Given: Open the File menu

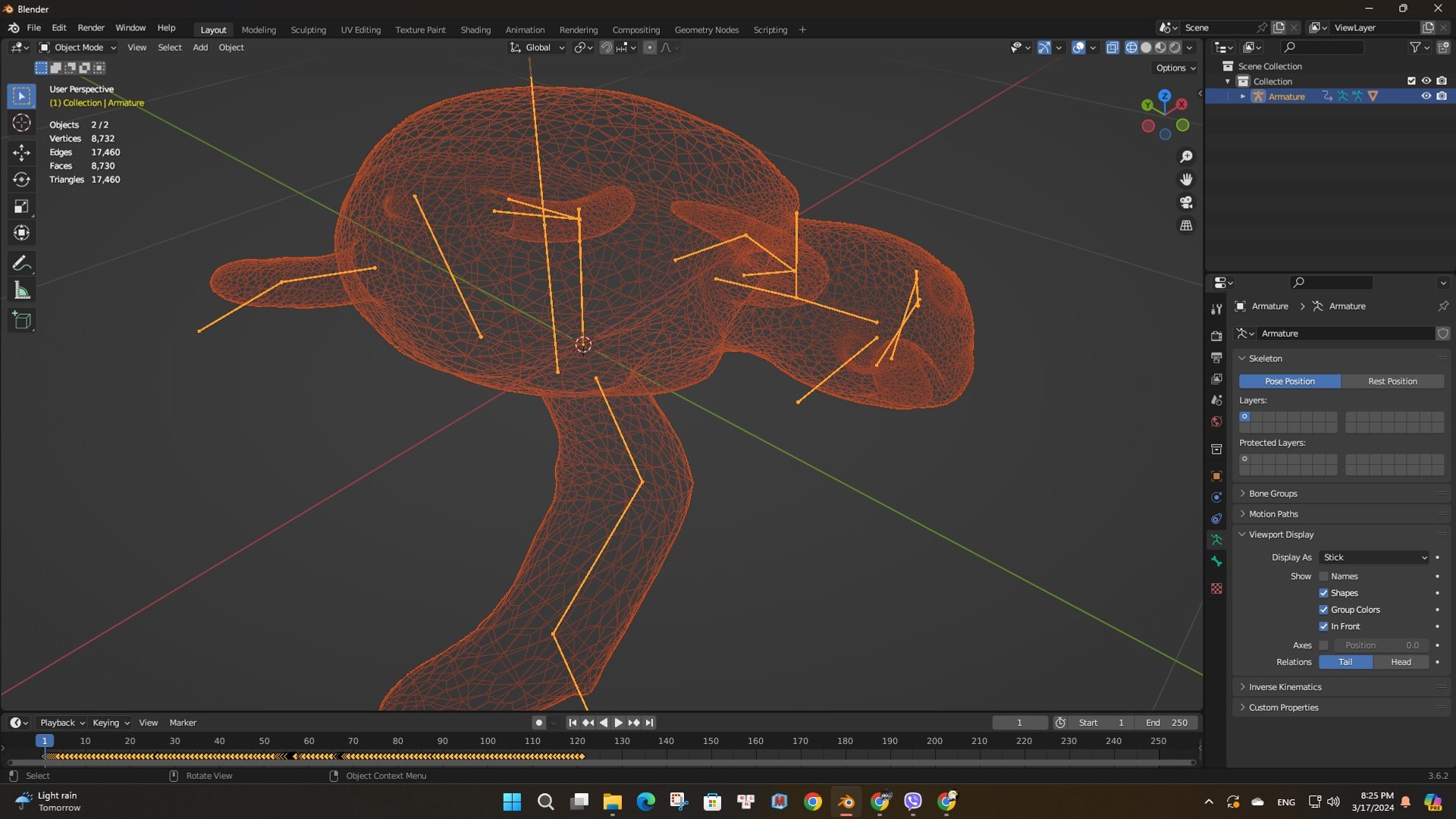Looking at the screenshot, I should [33, 28].
